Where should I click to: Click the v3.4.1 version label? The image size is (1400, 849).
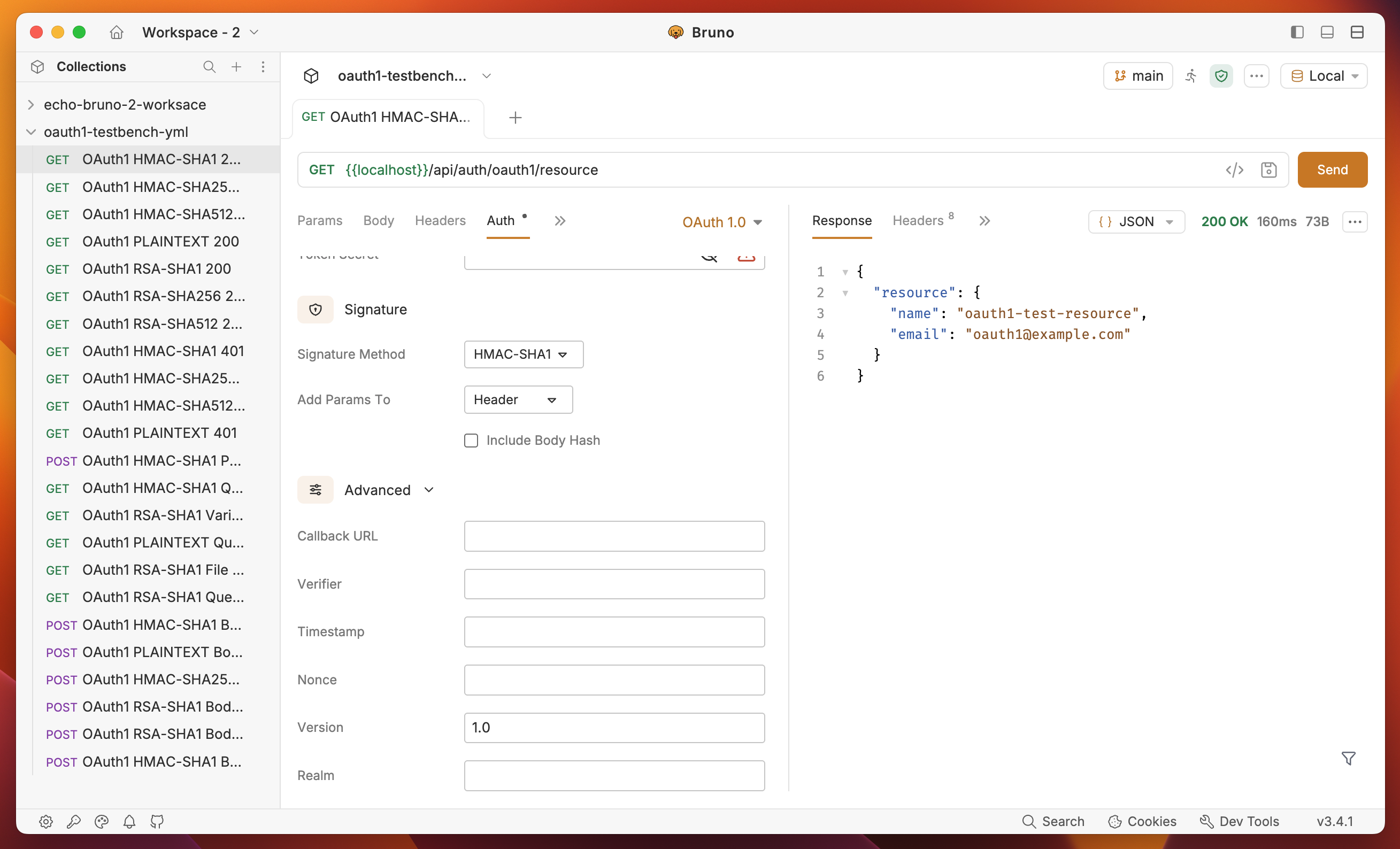(1335, 821)
